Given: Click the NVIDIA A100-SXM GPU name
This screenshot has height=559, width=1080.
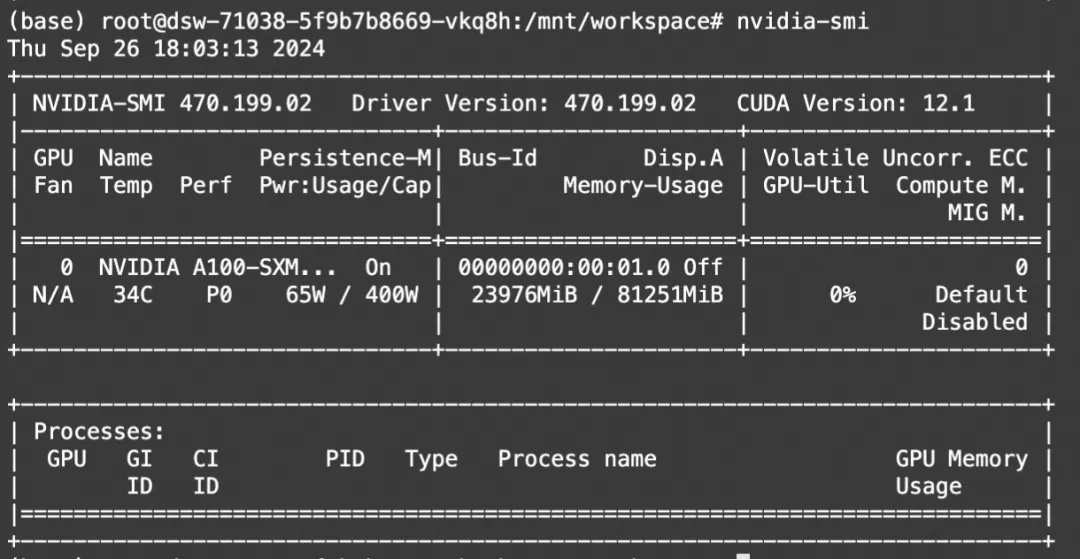Looking at the screenshot, I should tap(216, 267).
